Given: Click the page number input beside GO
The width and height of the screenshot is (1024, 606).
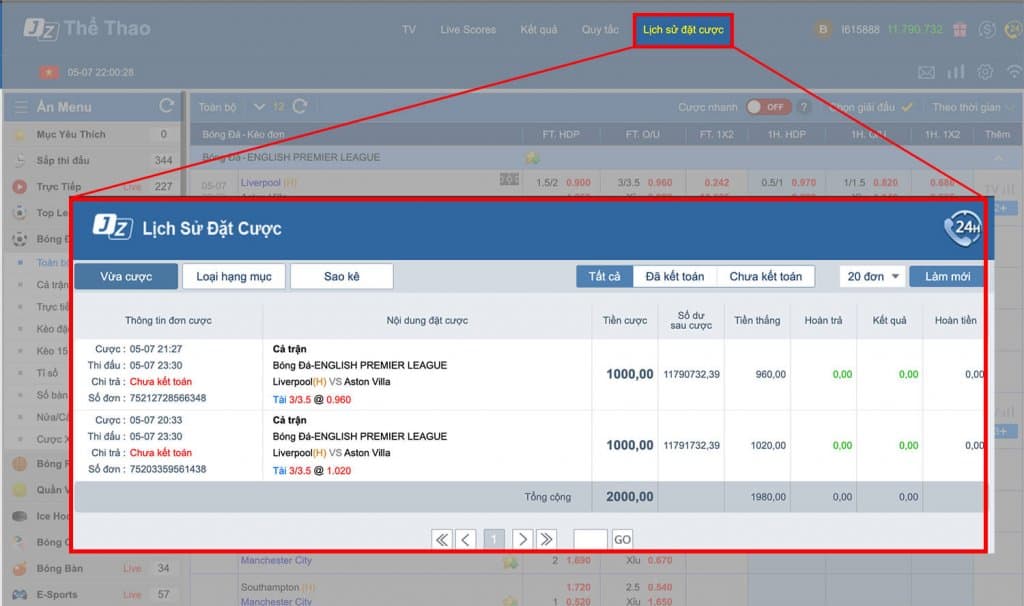Looking at the screenshot, I should [x=590, y=538].
